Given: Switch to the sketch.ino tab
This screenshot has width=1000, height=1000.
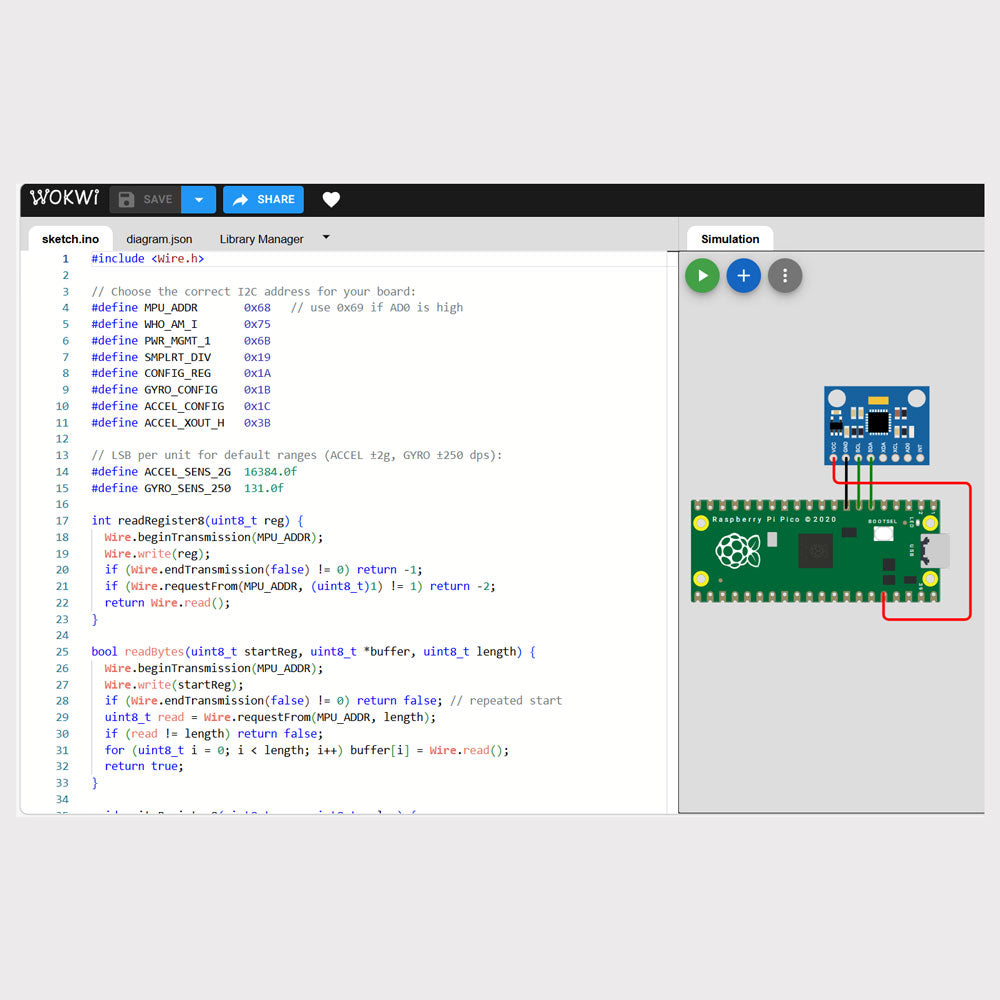Looking at the screenshot, I should point(70,239).
